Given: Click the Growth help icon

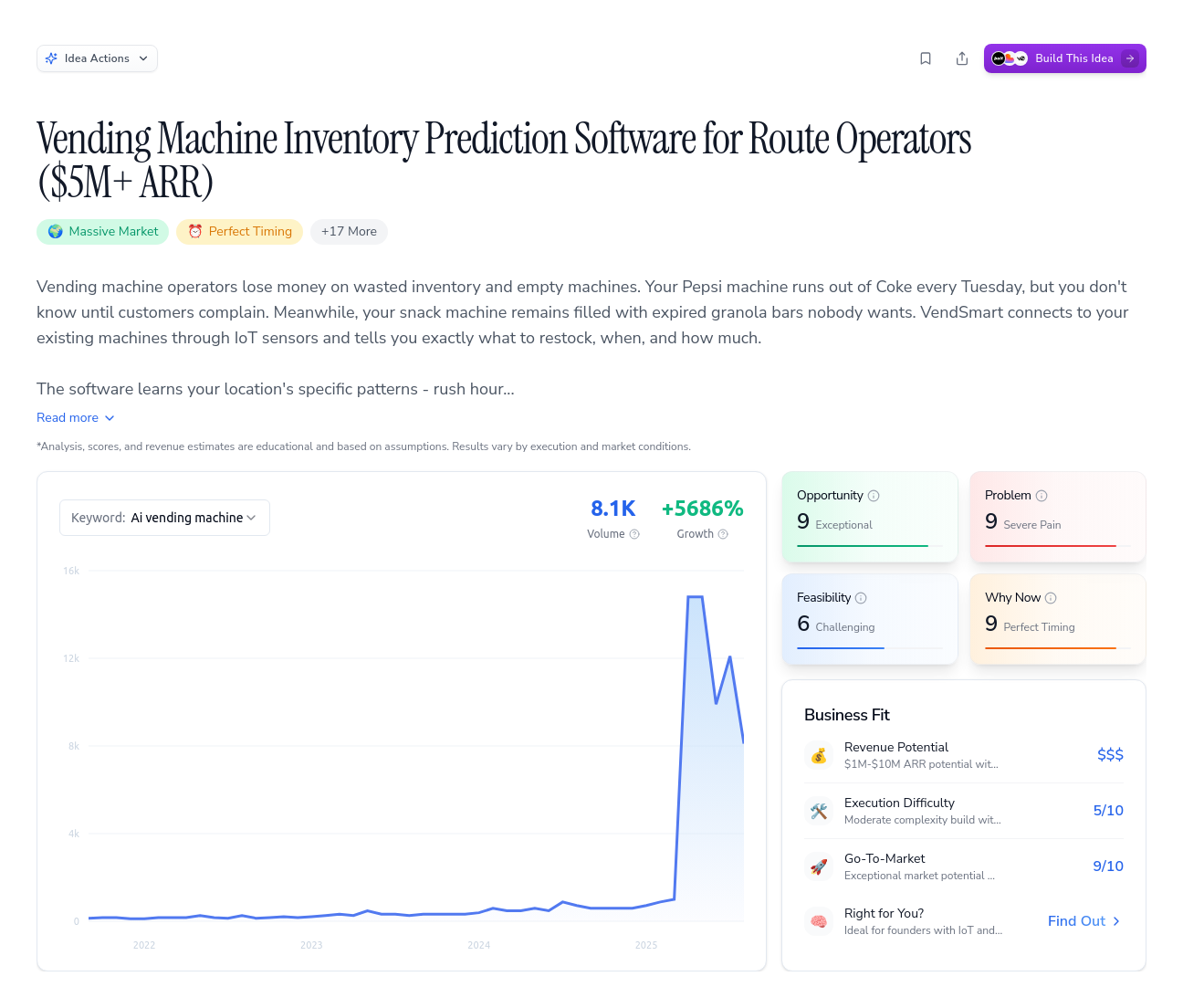Looking at the screenshot, I should (x=723, y=534).
